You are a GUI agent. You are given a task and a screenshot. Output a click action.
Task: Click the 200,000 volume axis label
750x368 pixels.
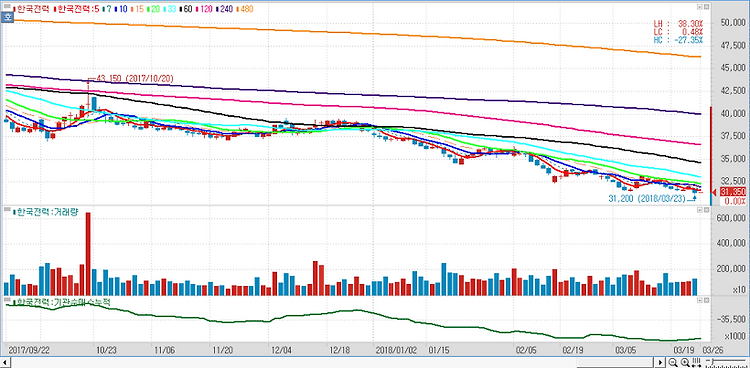click(730, 269)
